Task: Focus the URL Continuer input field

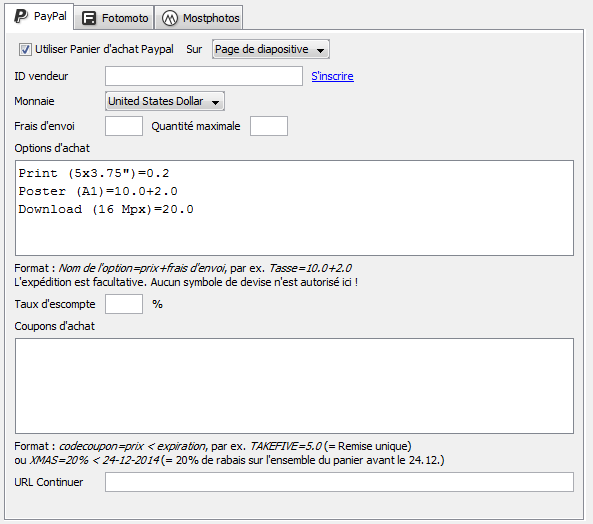Action: click(x=339, y=482)
